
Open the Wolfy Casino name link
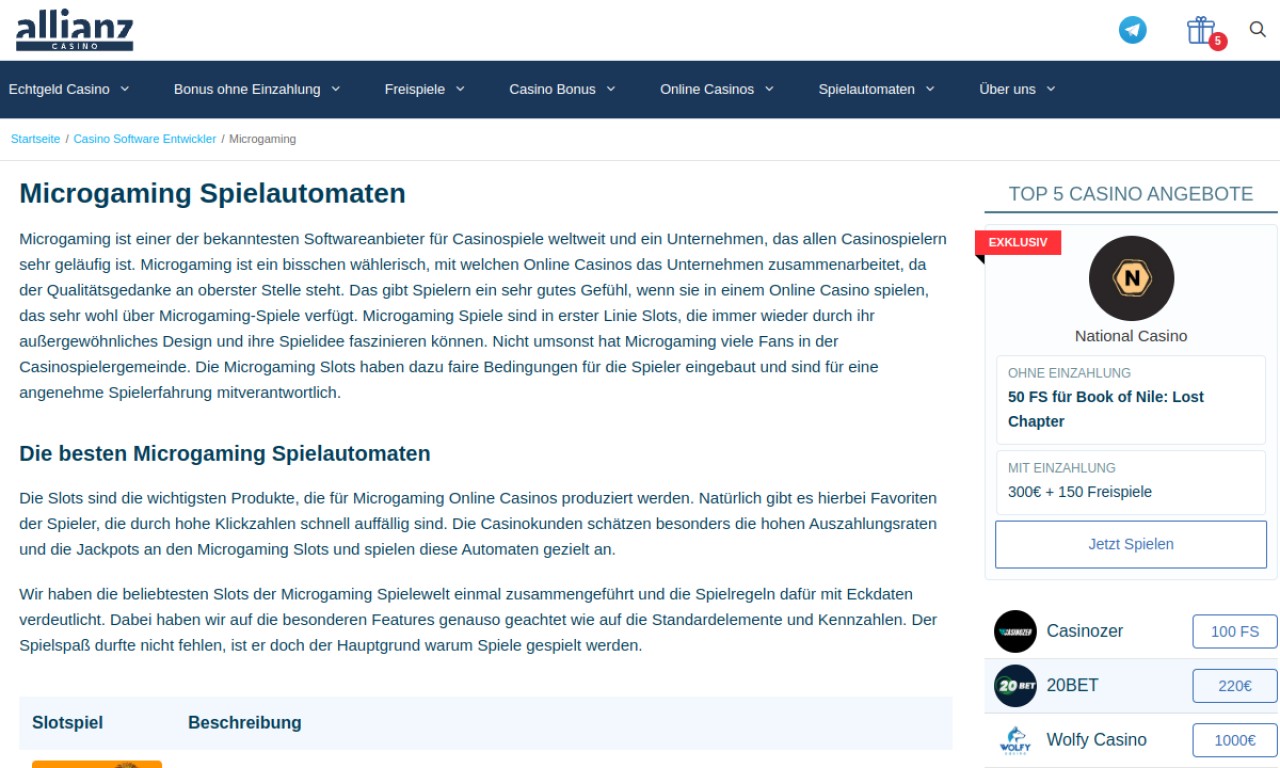pyautogui.click(x=1097, y=740)
